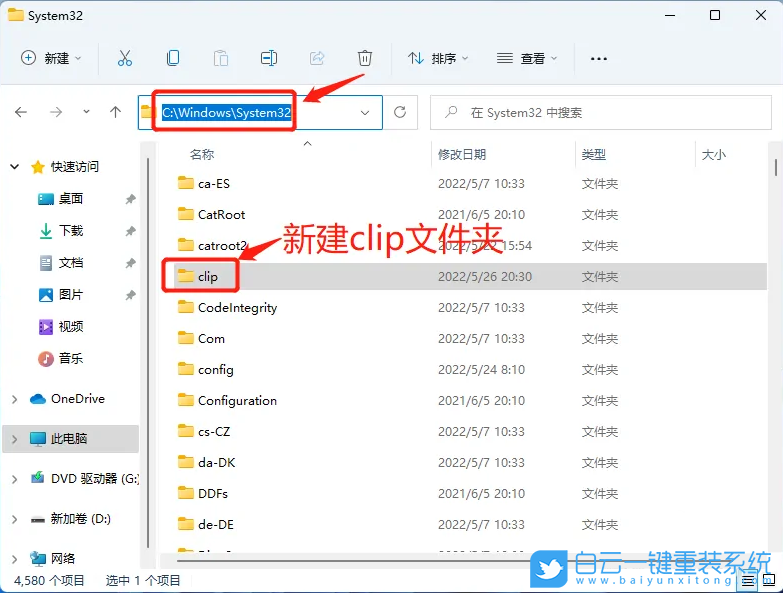Select 此电脑 in navigation pane
This screenshot has height=593, width=783.
69,439
